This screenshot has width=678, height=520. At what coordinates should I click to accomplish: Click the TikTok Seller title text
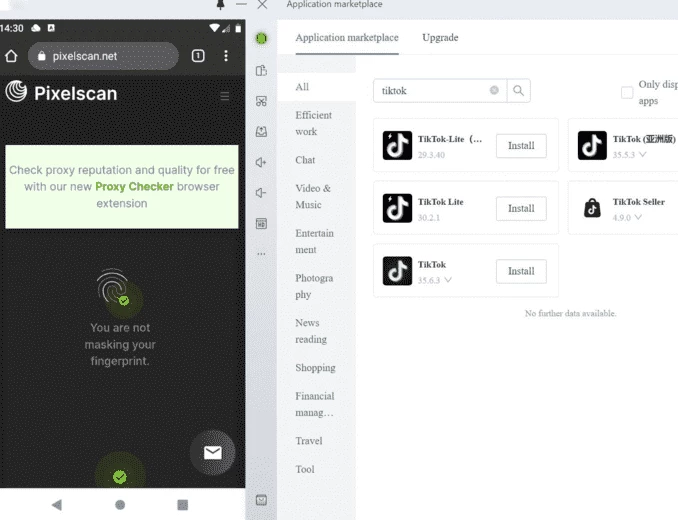tap(639, 202)
